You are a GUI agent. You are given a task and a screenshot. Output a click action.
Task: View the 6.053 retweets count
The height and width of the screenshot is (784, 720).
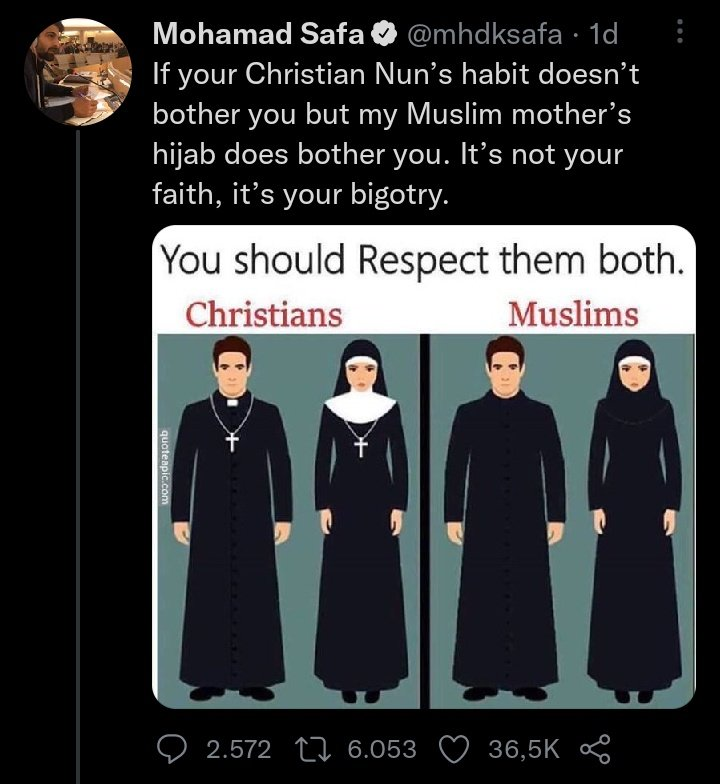(382, 749)
